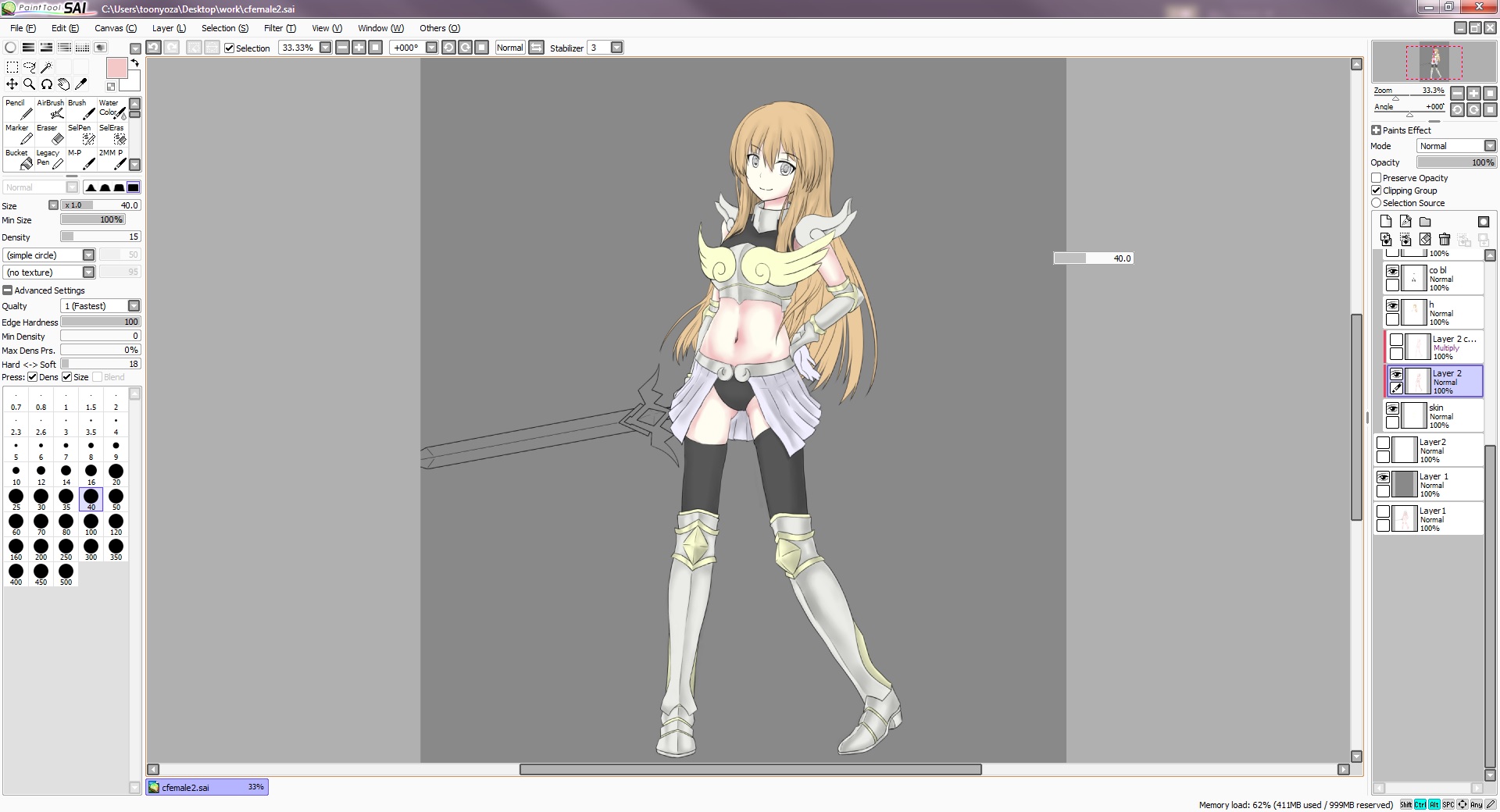Image resolution: width=1500 pixels, height=812 pixels.
Task: Delete the current layer with trash icon
Action: coord(1445,240)
